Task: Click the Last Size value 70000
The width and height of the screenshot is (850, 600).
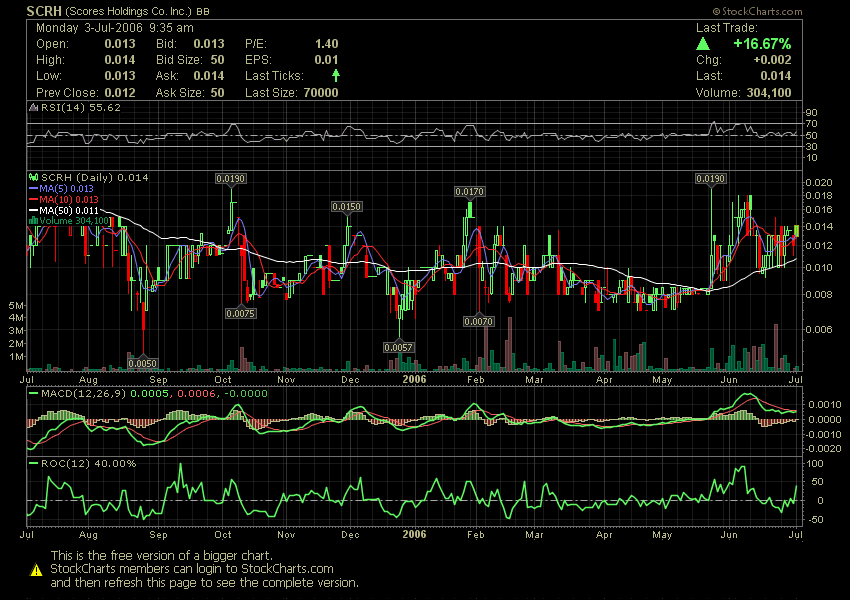Action: click(x=321, y=93)
